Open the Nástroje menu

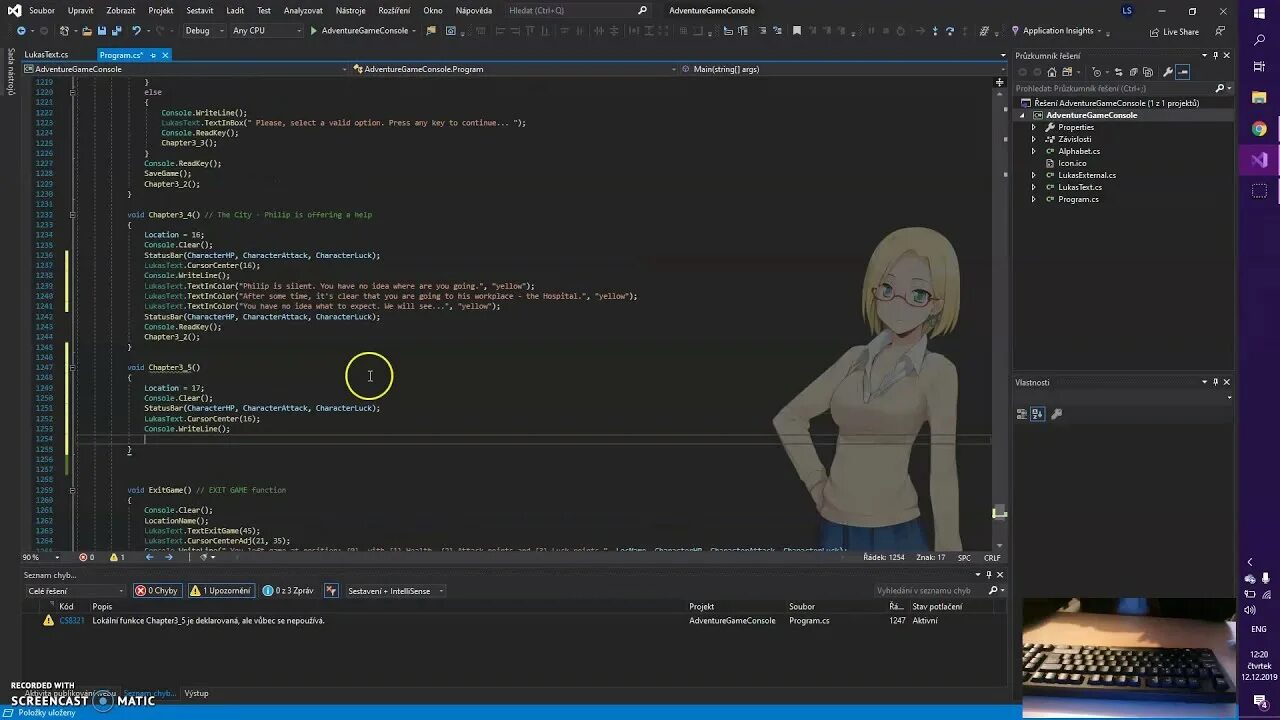[350, 10]
